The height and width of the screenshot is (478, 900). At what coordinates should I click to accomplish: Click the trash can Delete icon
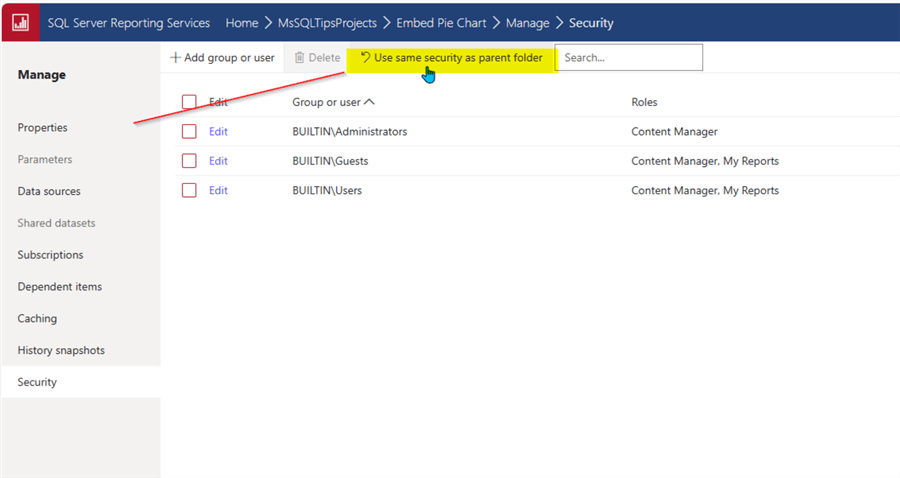(299, 57)
